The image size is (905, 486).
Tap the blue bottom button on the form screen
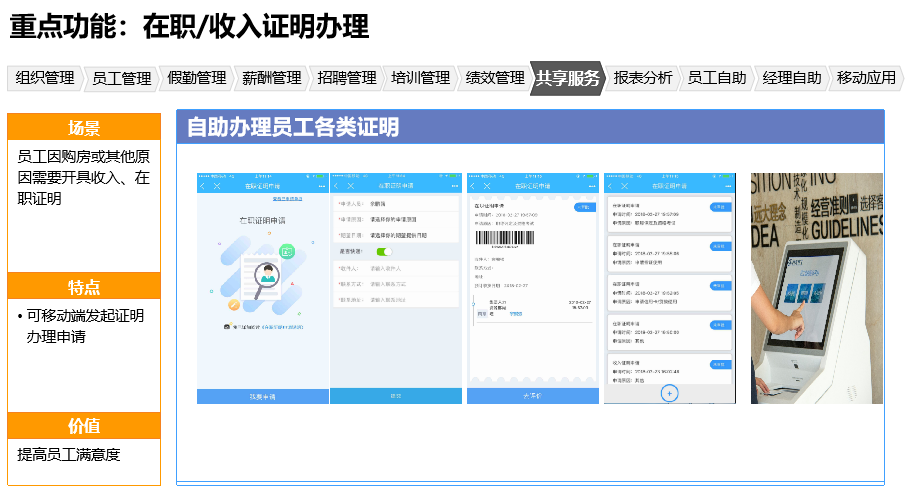tap(396, 396)
